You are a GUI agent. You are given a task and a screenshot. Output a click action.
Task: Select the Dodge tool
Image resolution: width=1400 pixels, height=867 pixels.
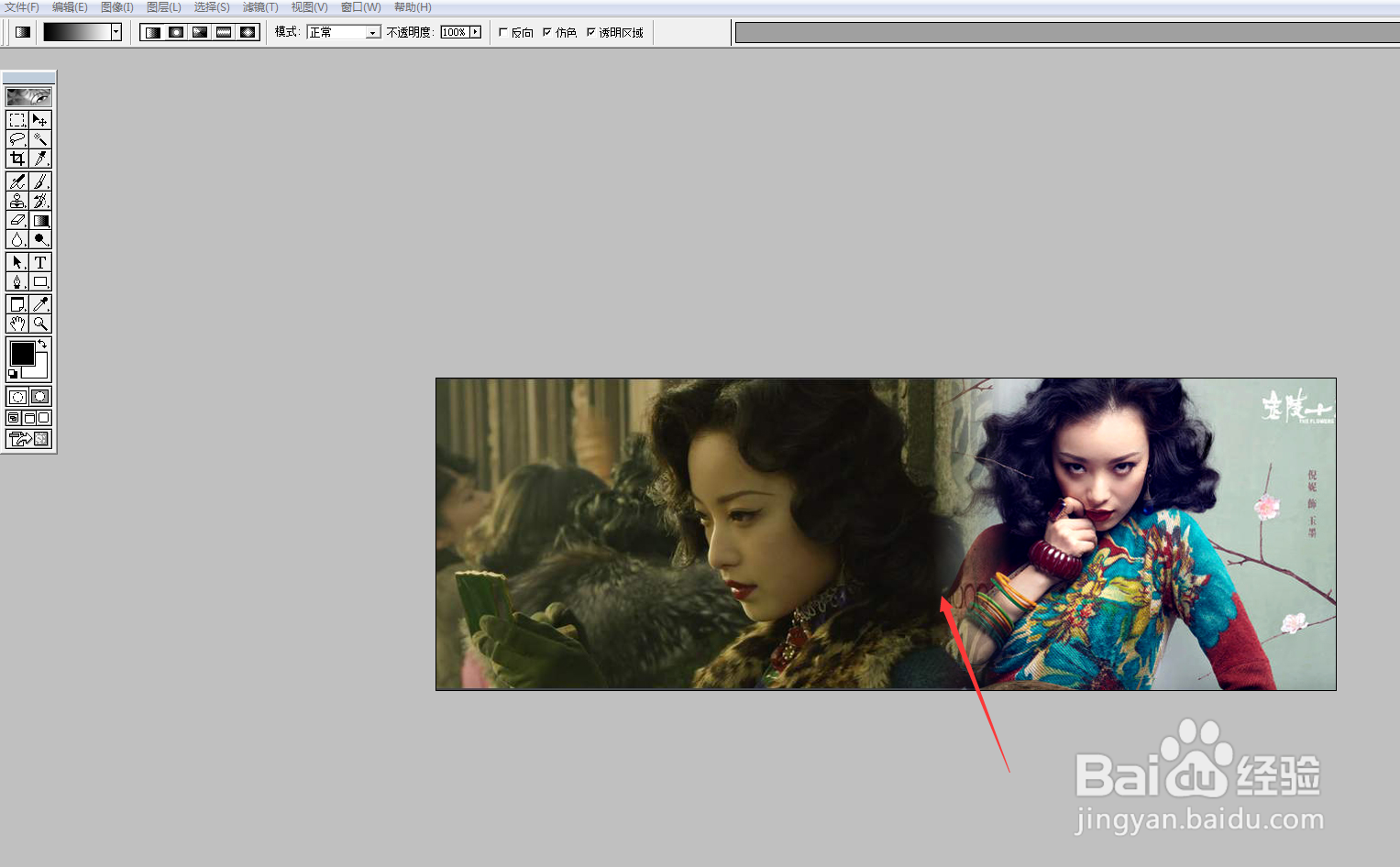point(40,239)
